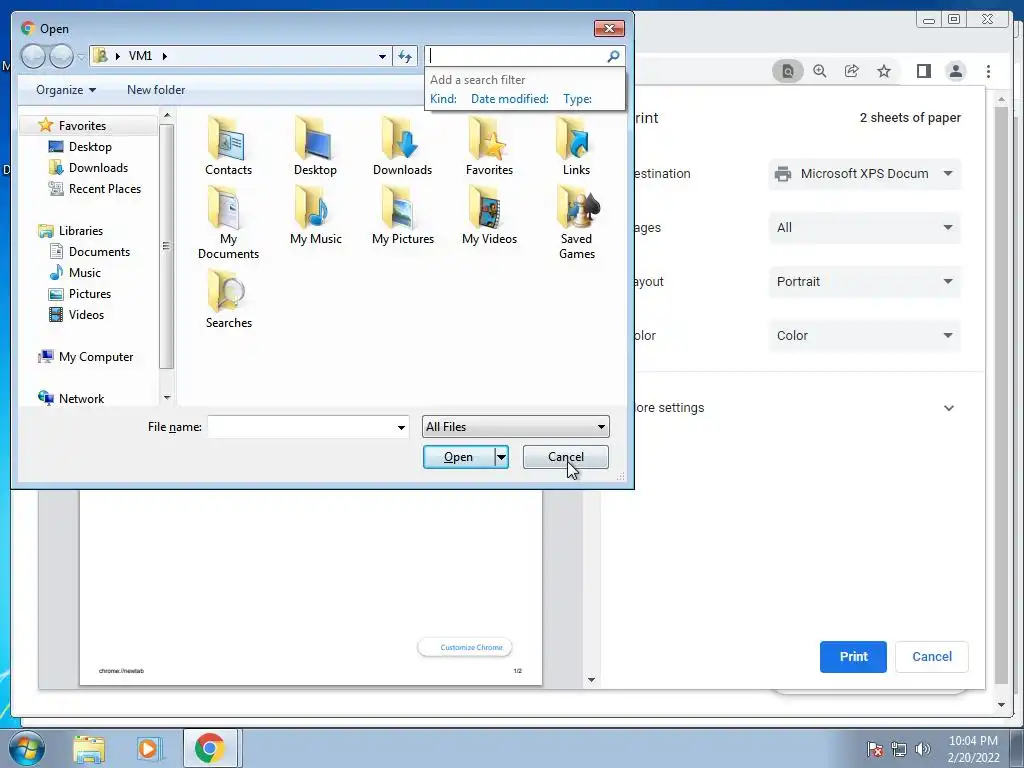Open the All Files type dropdown

[x=515, y=427]
